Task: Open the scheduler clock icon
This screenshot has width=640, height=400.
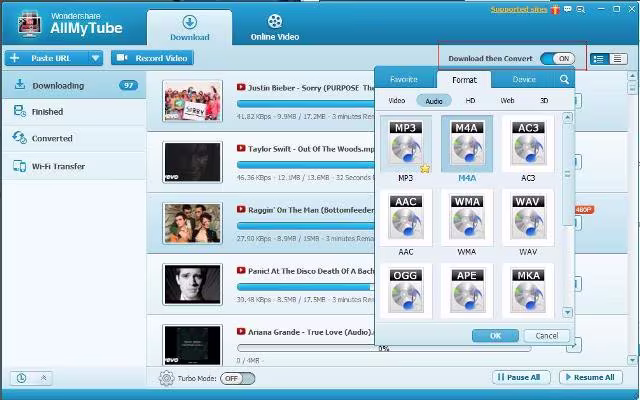Action: pyautogui.click(x=21, y=378)
